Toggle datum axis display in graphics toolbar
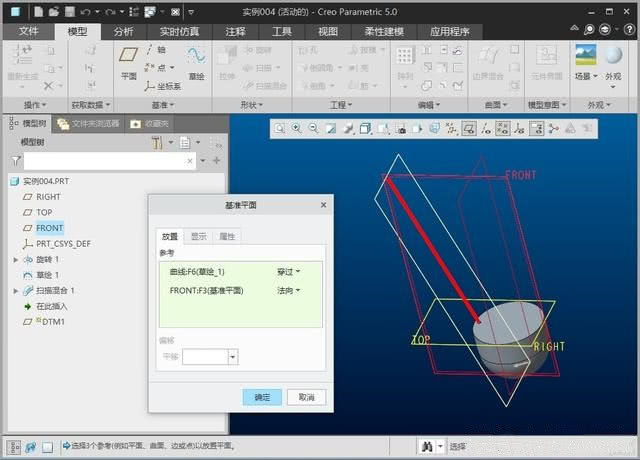This screenshot has height=460, width=640. [486, 129]
